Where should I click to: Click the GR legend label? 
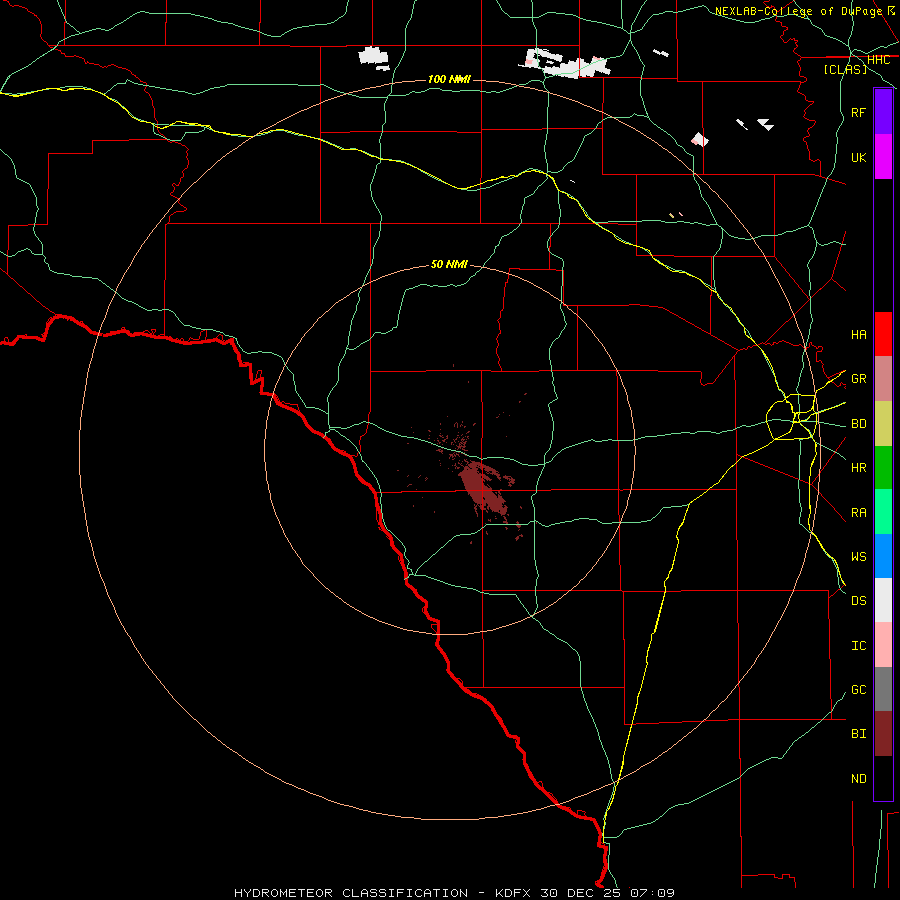tap(858, 379)
